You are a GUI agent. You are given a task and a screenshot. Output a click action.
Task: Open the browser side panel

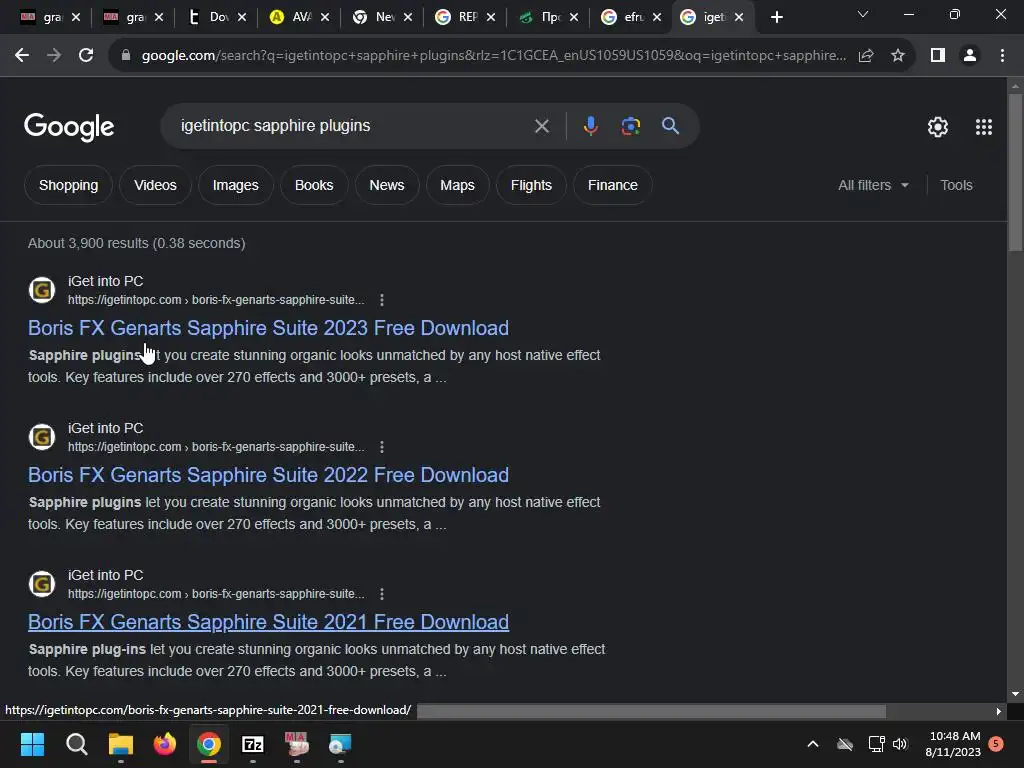(x=938, y=56)
